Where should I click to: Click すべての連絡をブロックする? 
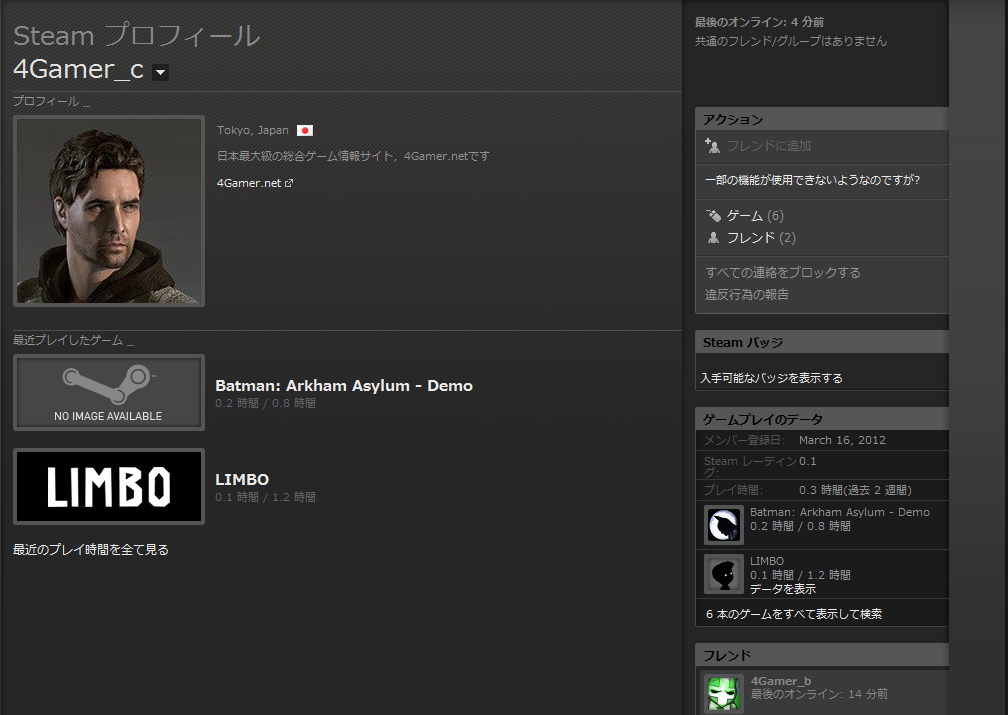[782, 273]
